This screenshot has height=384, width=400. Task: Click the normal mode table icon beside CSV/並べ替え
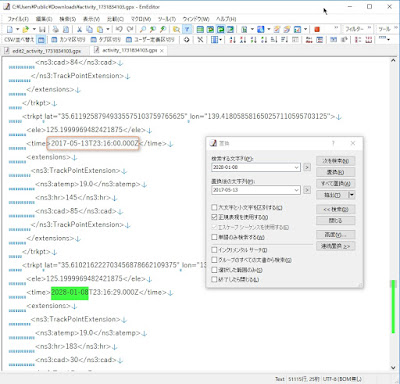(x=41, y=40)
